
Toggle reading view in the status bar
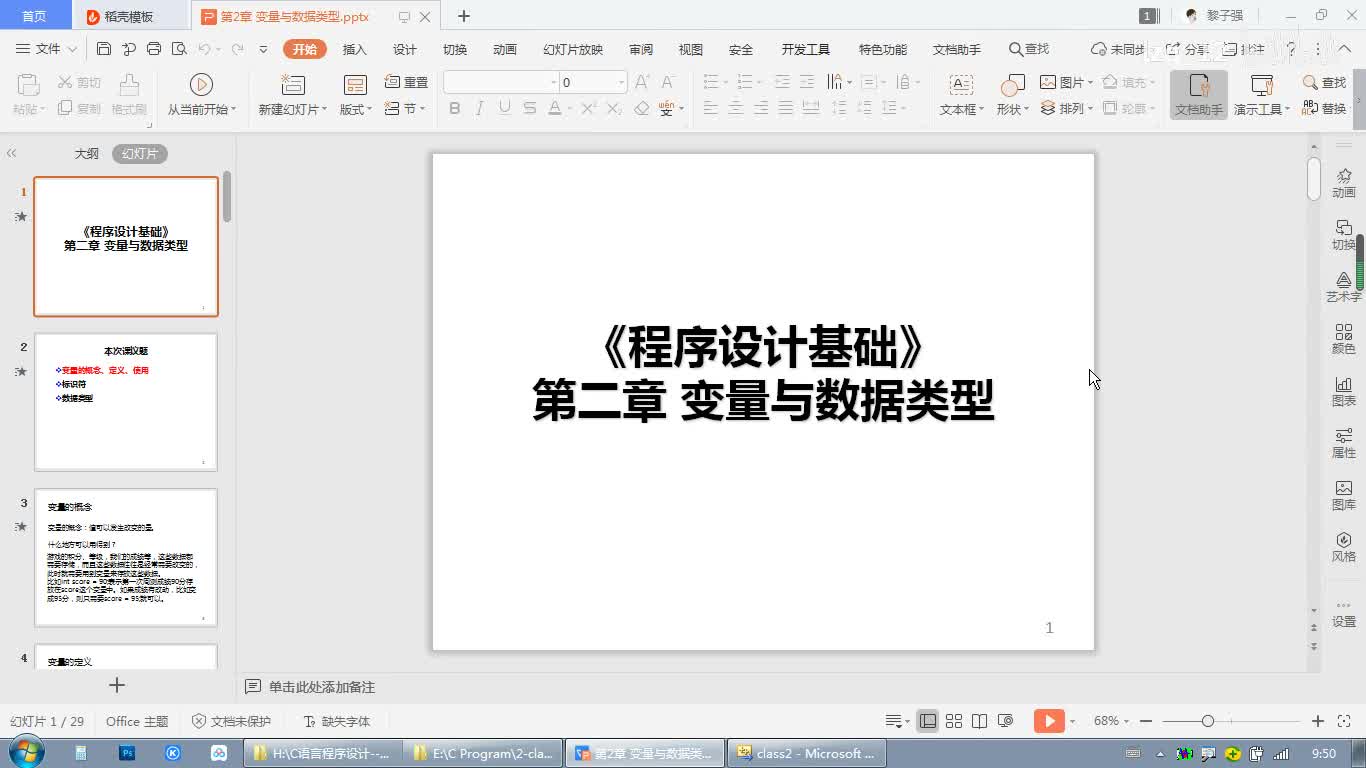[x=980, y=721]
